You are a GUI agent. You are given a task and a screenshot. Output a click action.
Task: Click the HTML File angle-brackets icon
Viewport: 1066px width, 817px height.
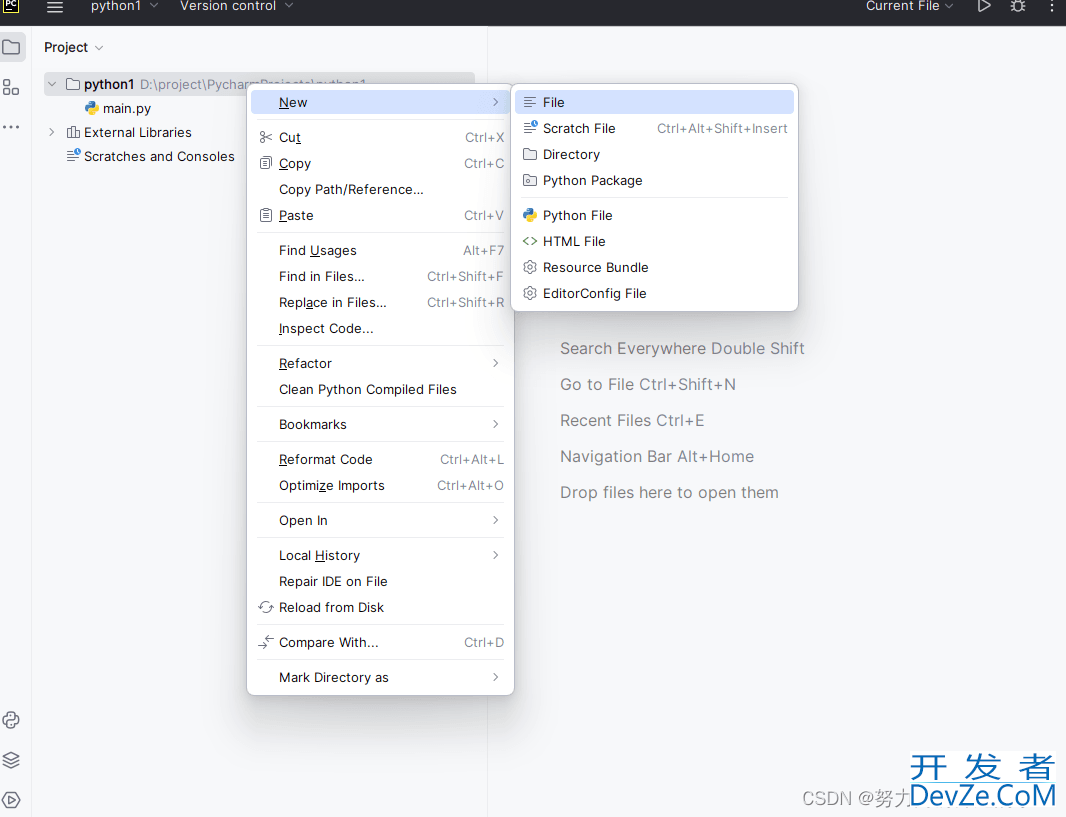tap(530, 241)
